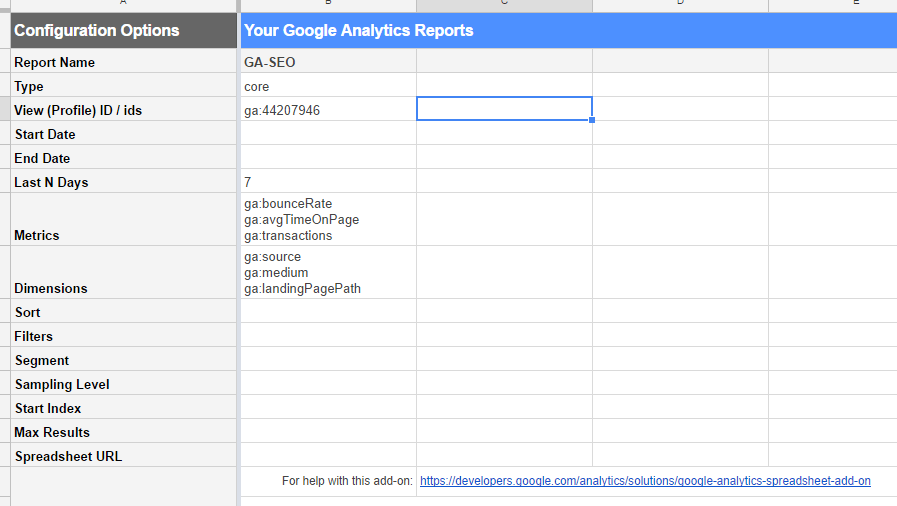The height and width of the screenshot is (506, 897).
Task: Select the GA-SEO report name cell
Action: coord(328,62)
